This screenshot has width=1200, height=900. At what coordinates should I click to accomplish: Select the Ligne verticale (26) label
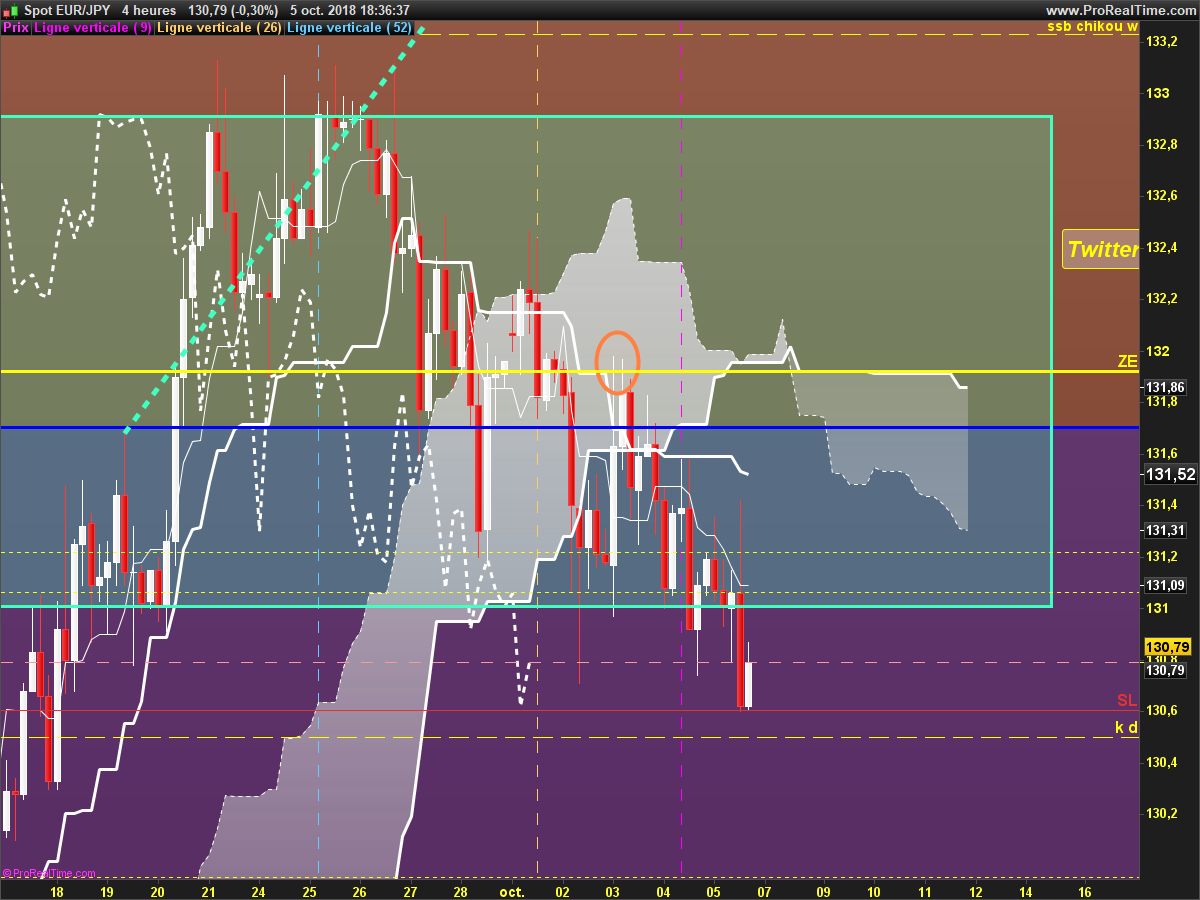coord(219,27)
